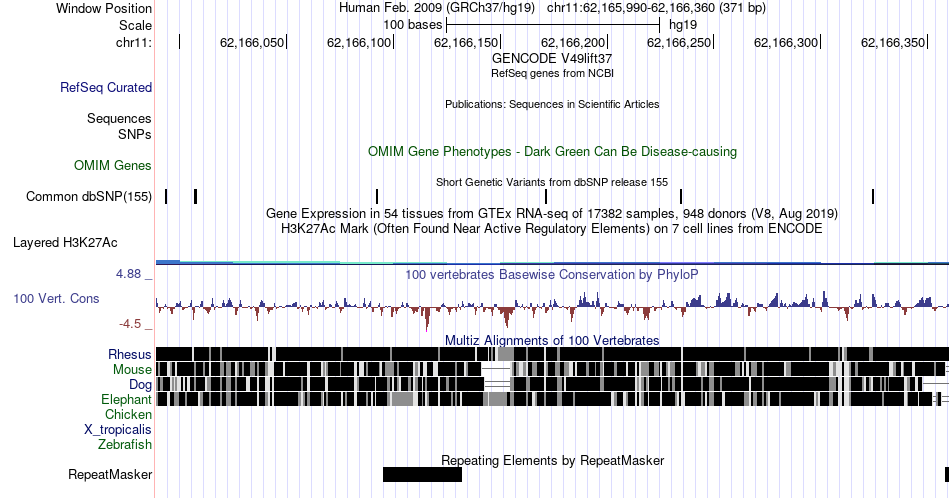The height and width of the screenshot is (498, 950).
Task: Click the chr11: base position label
Action: point(134,42)
